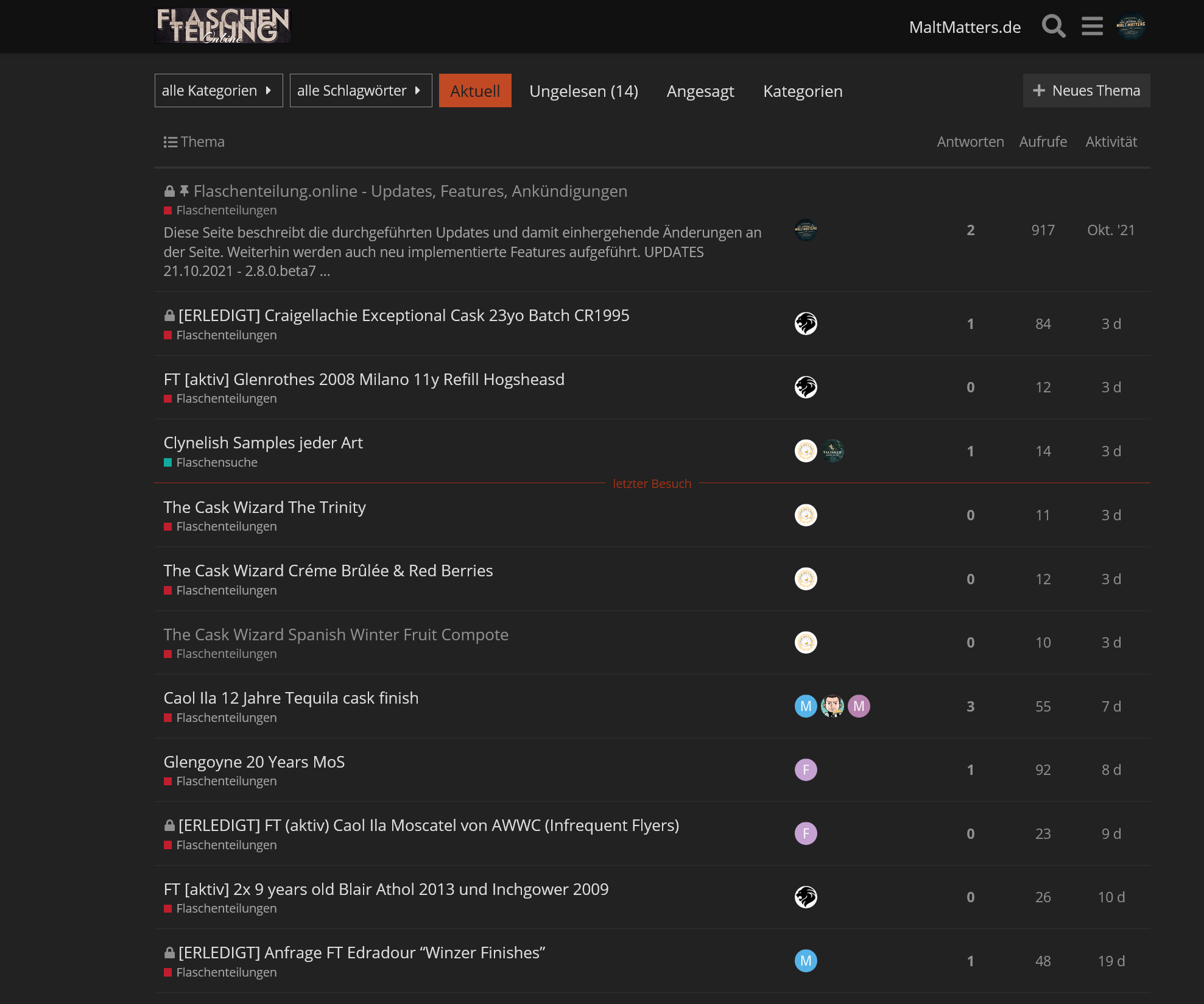
Task: Click reply count 3 on Caol Ila Tequila
Action: [970, 707]
